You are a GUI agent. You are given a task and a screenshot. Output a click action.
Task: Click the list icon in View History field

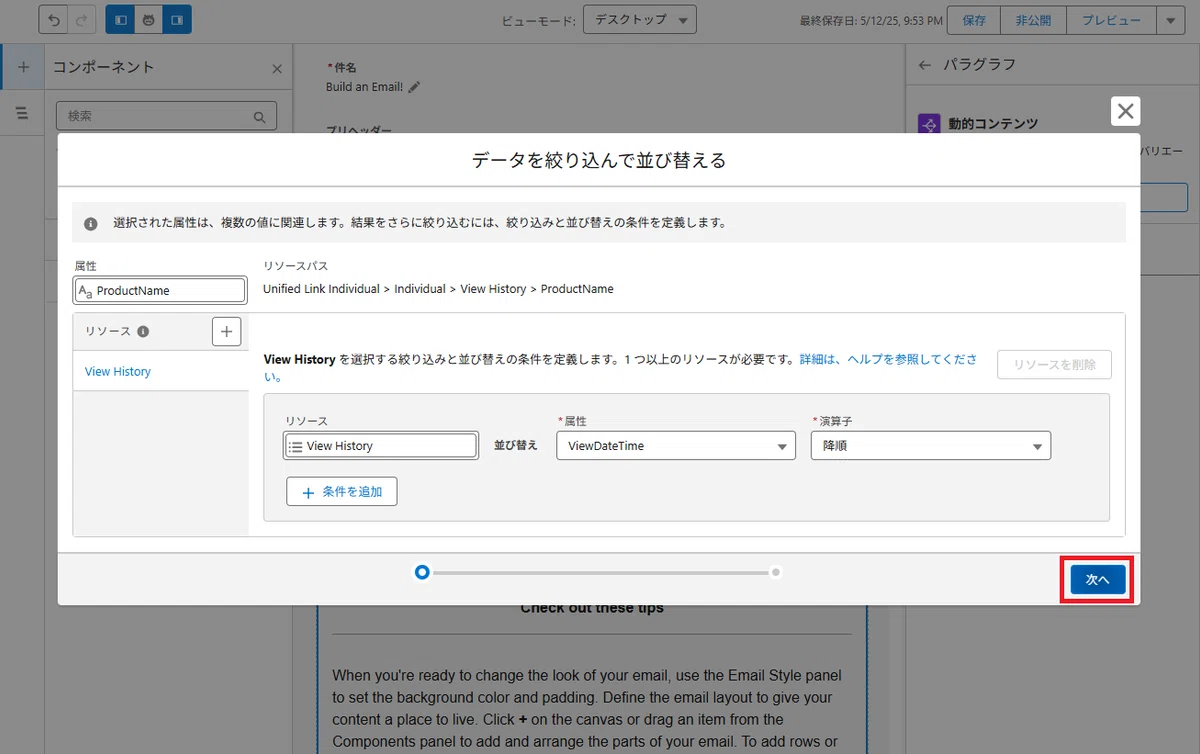[x=295, y=446]
